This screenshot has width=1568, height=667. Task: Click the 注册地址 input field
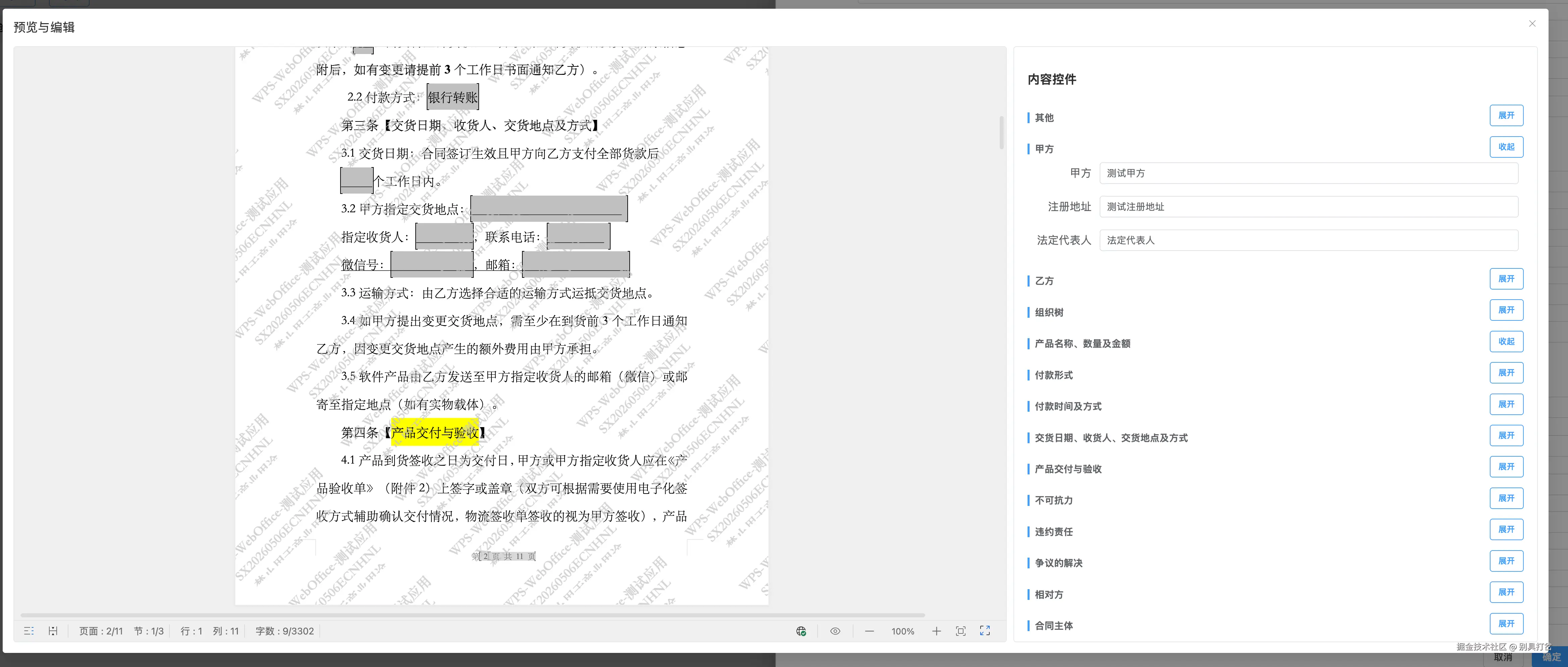(1309, 206)
